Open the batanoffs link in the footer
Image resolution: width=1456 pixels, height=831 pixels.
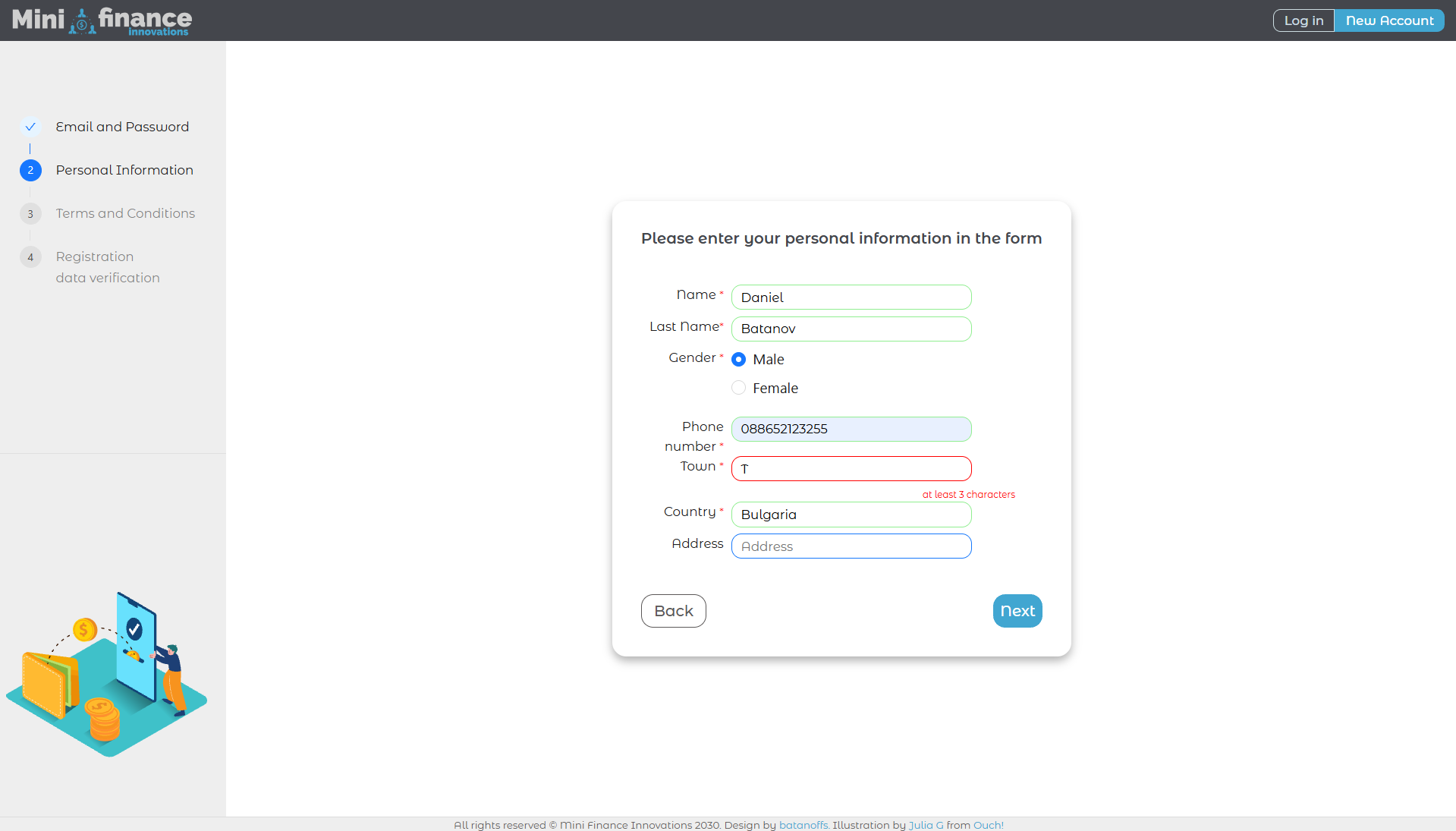coord(803,825)
